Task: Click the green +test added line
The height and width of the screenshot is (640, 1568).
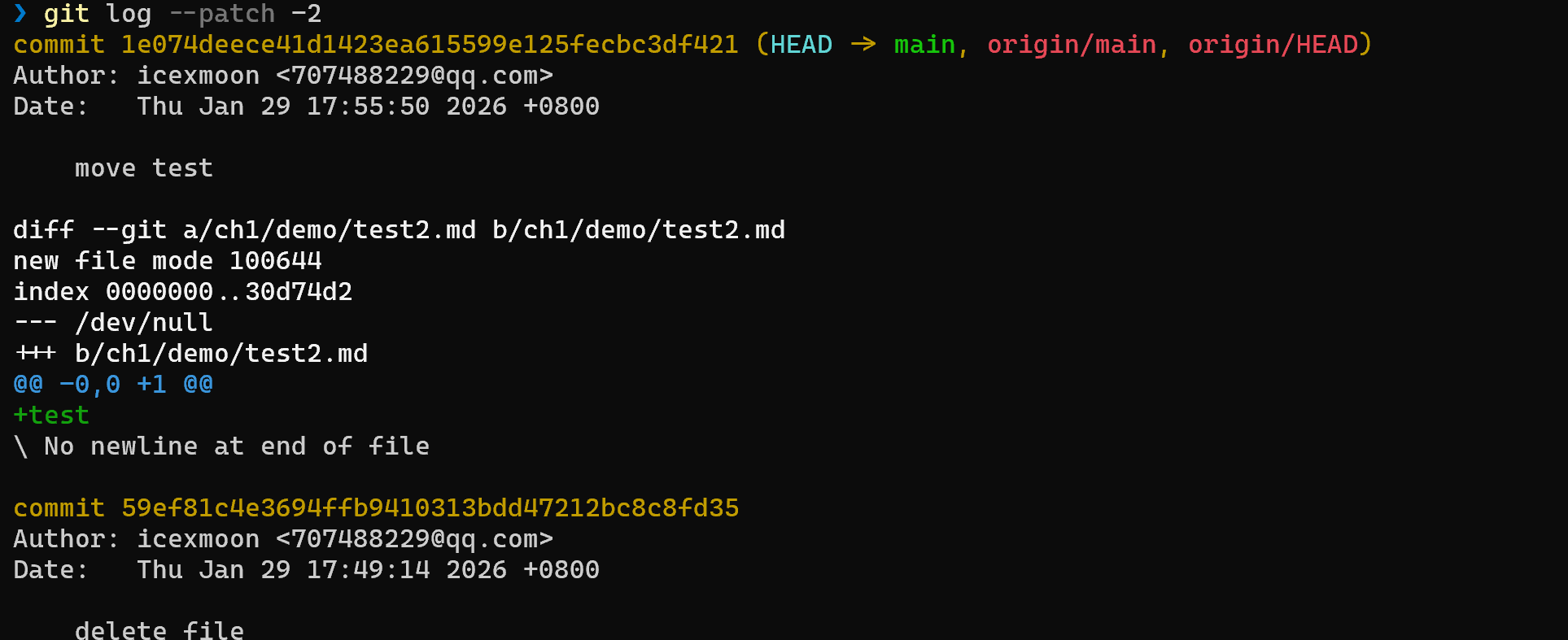Action: 51,416
